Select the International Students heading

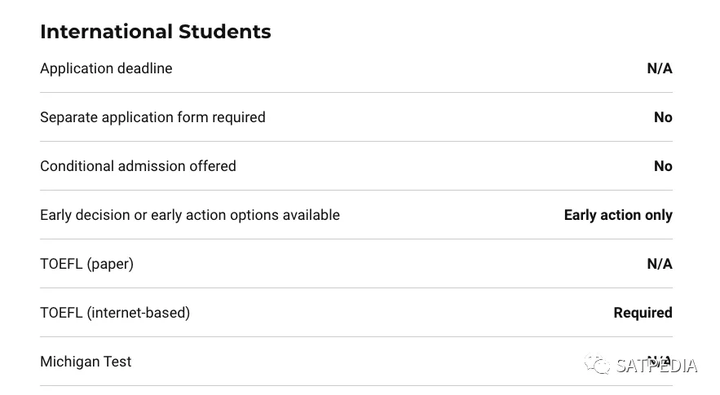pos(156,32)
